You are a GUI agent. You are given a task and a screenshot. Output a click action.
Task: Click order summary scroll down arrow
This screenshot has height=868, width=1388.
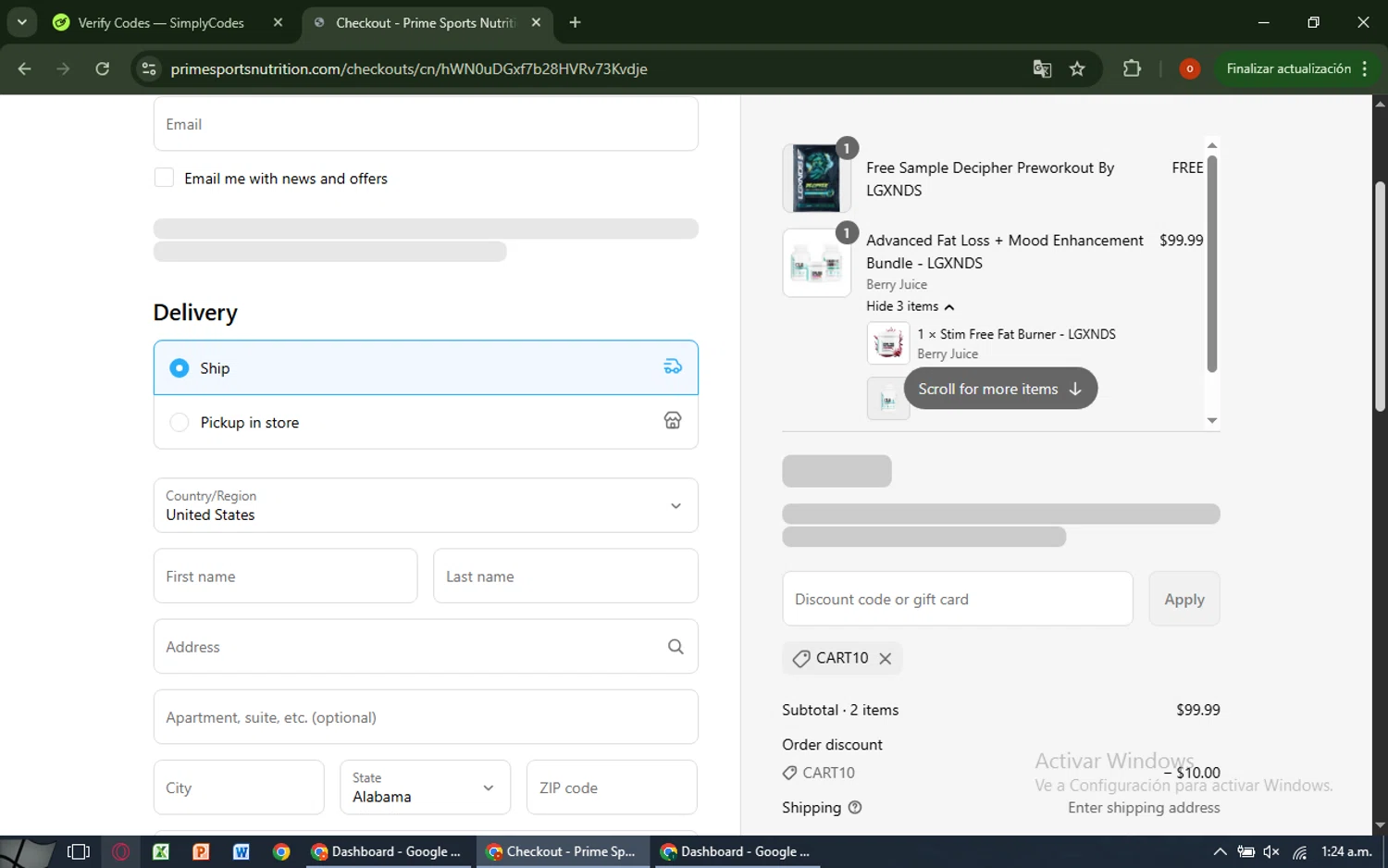[1212, 421]
